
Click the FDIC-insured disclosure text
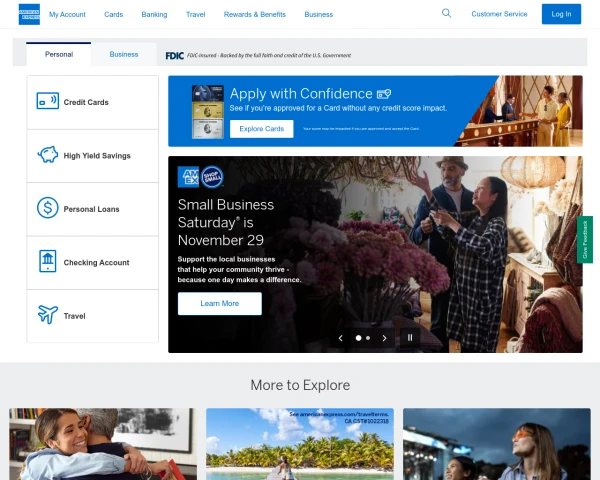click(269, 56)
